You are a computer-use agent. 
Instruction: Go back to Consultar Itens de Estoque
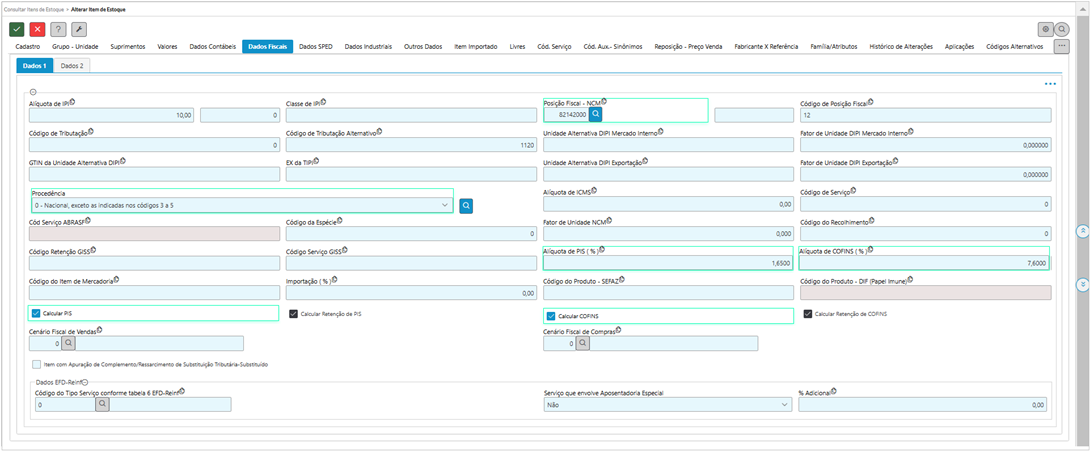pos(34,8)
